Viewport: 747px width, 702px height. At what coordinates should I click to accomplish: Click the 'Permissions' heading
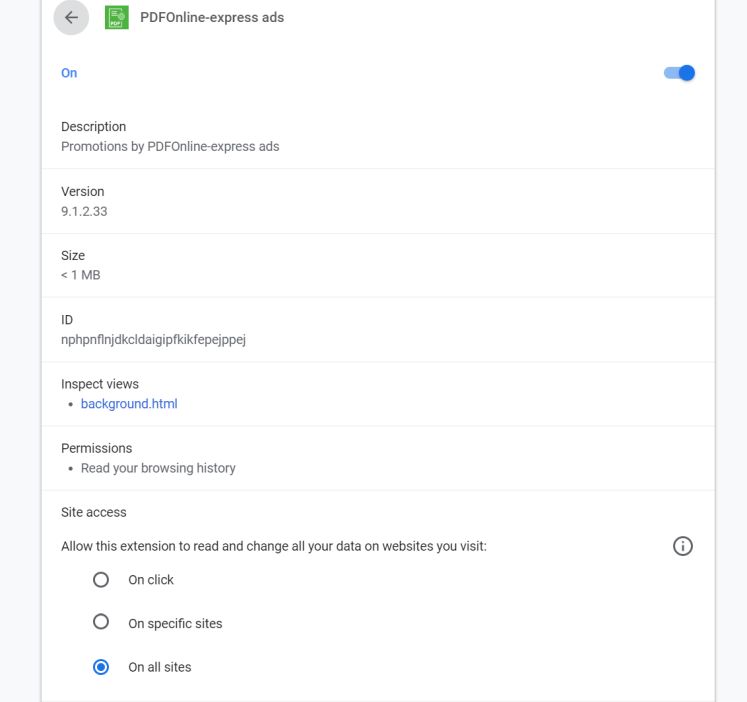(x=96, y=448)
